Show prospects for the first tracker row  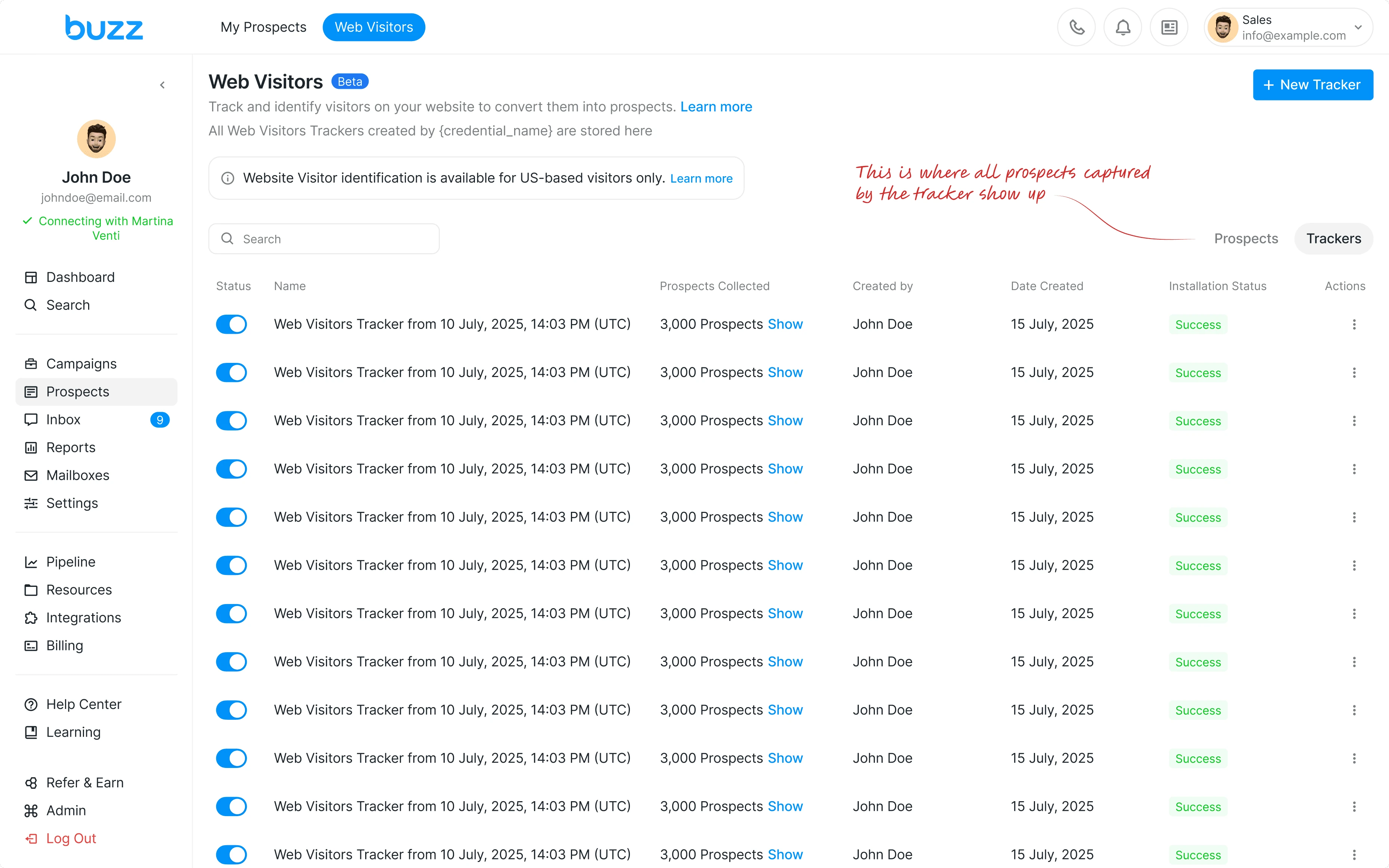pyautogui.click(x=785, y=324)
